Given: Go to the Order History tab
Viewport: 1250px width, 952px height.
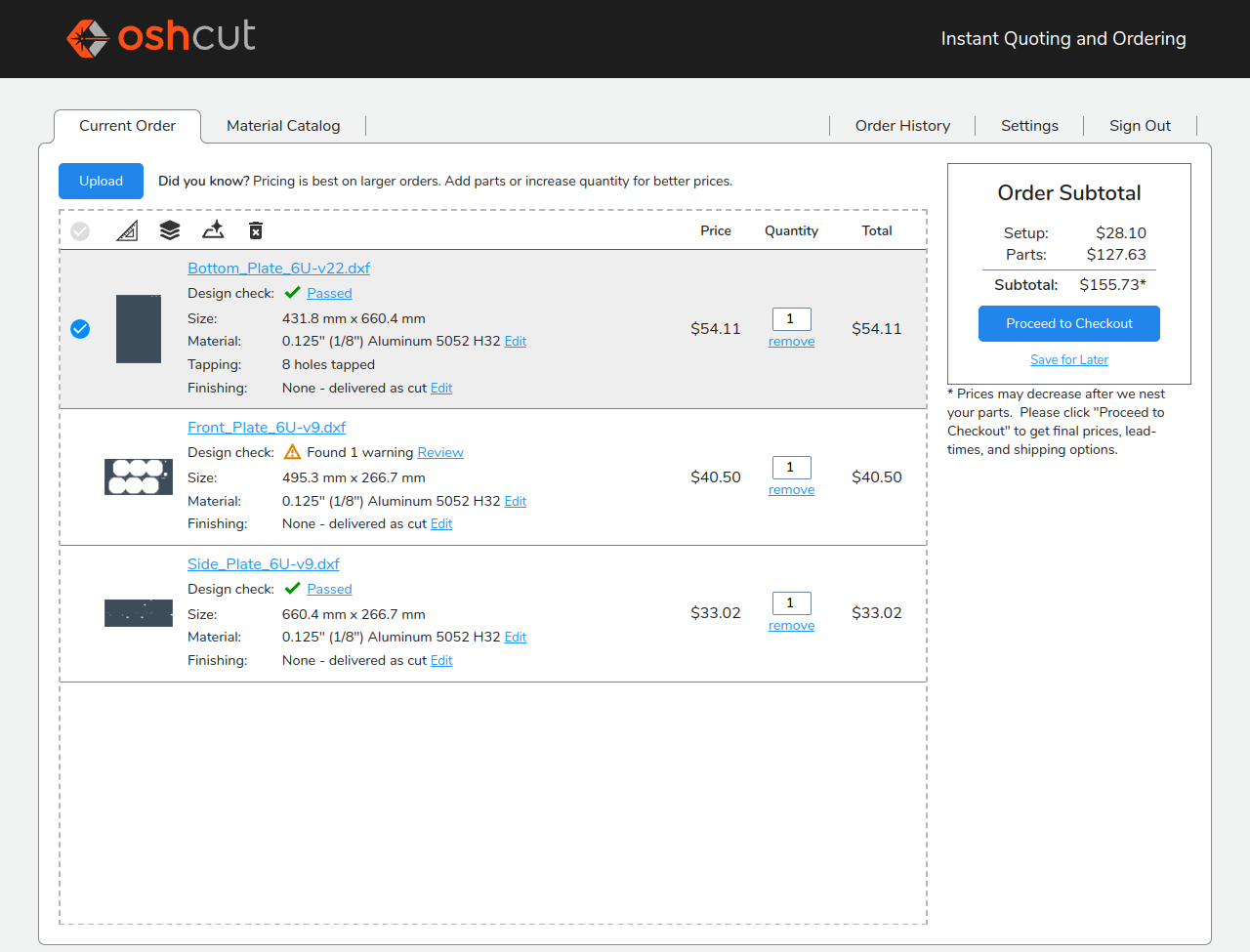Looking at the screenshot, I should click(902, 126).
